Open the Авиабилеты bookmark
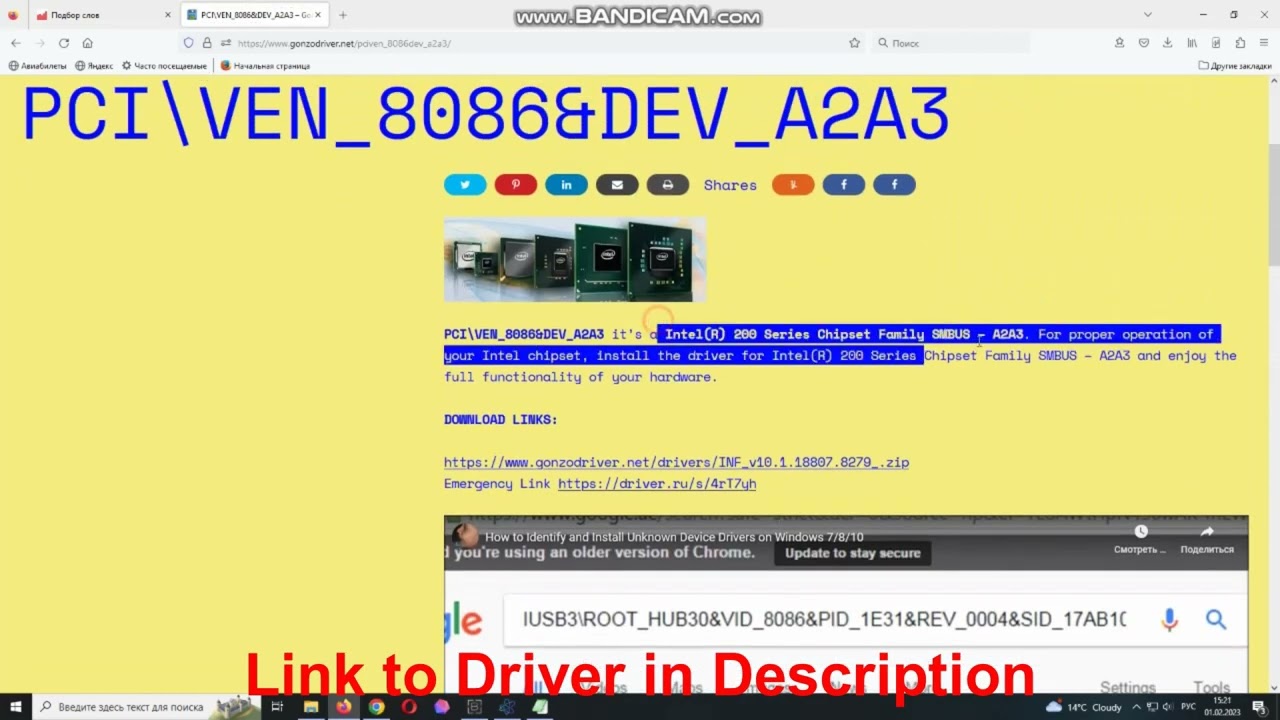The width and height of the screenshot is (1280, 720). pos(37,66)
